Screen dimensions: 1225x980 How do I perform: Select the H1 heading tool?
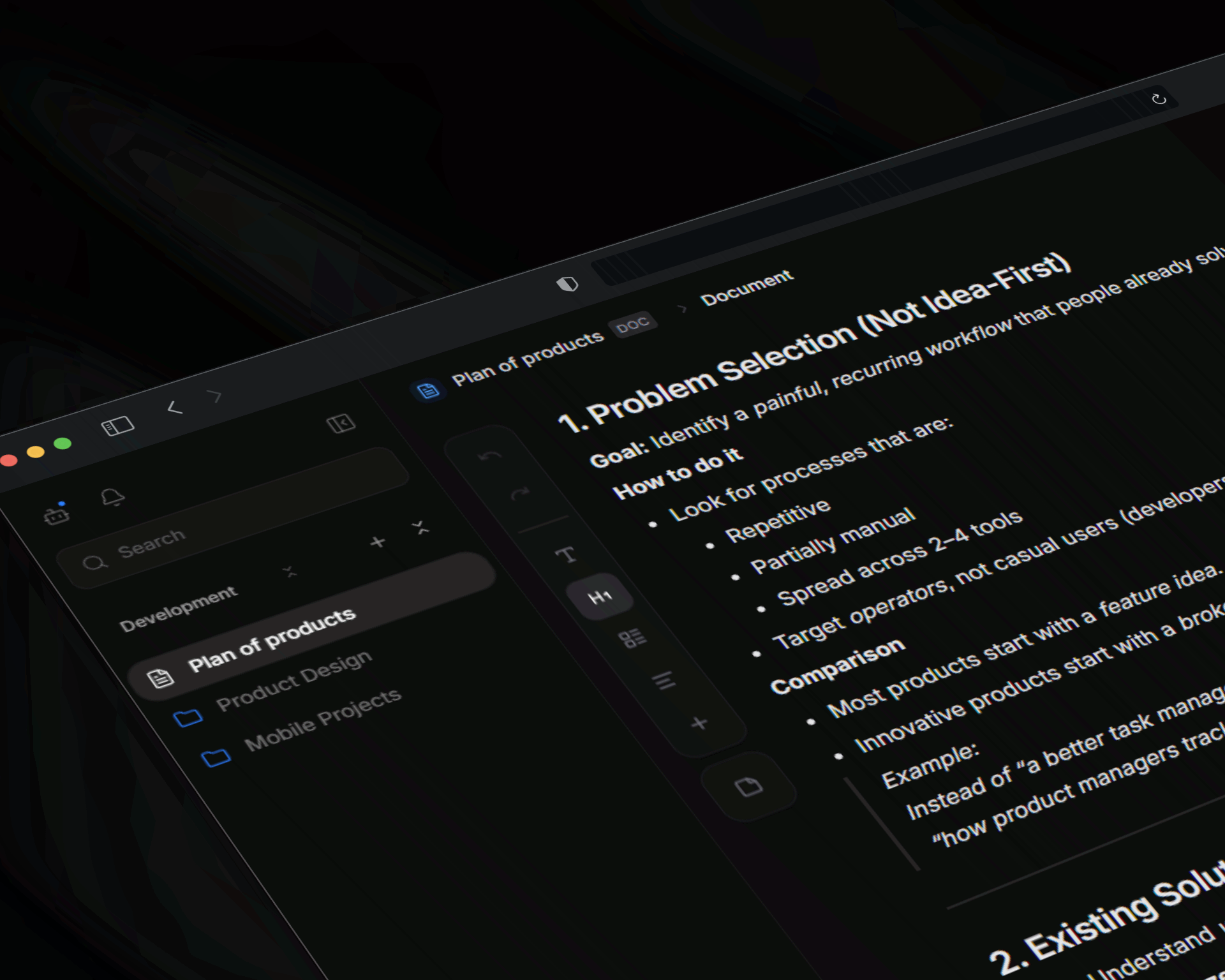click(600, 597)
